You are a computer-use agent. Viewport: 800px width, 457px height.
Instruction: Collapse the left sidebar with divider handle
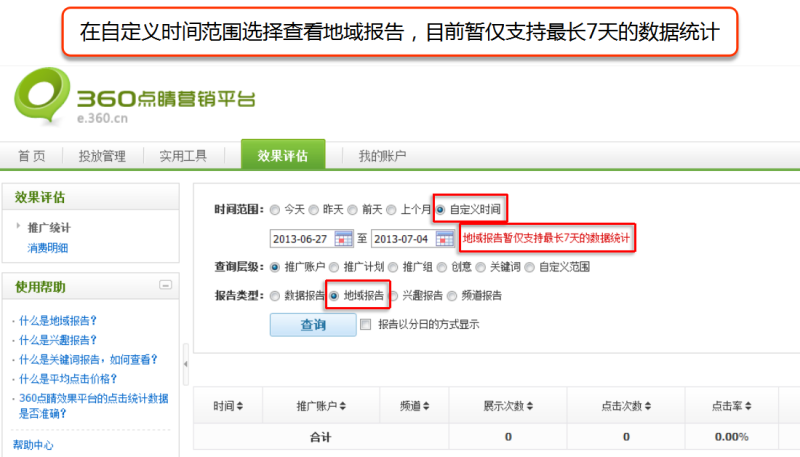186,364
